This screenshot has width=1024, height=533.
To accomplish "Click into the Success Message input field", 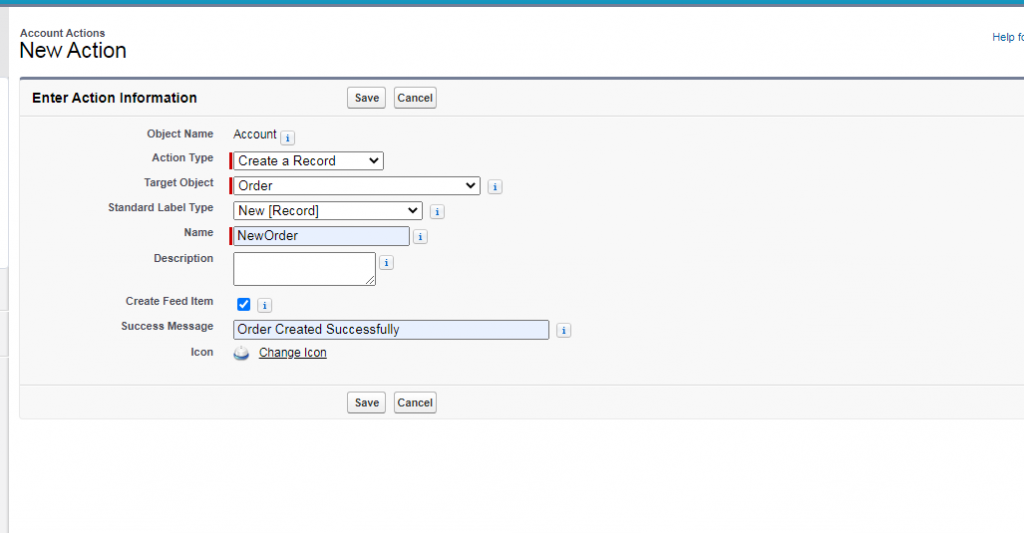I will [x=391, y=330].
